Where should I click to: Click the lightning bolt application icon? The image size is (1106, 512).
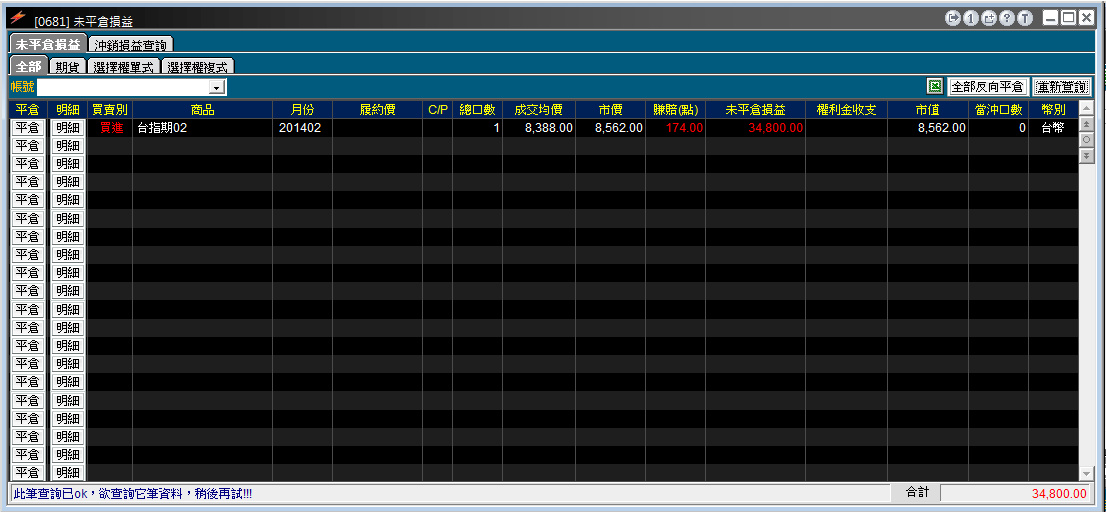[x=18, y=17]
